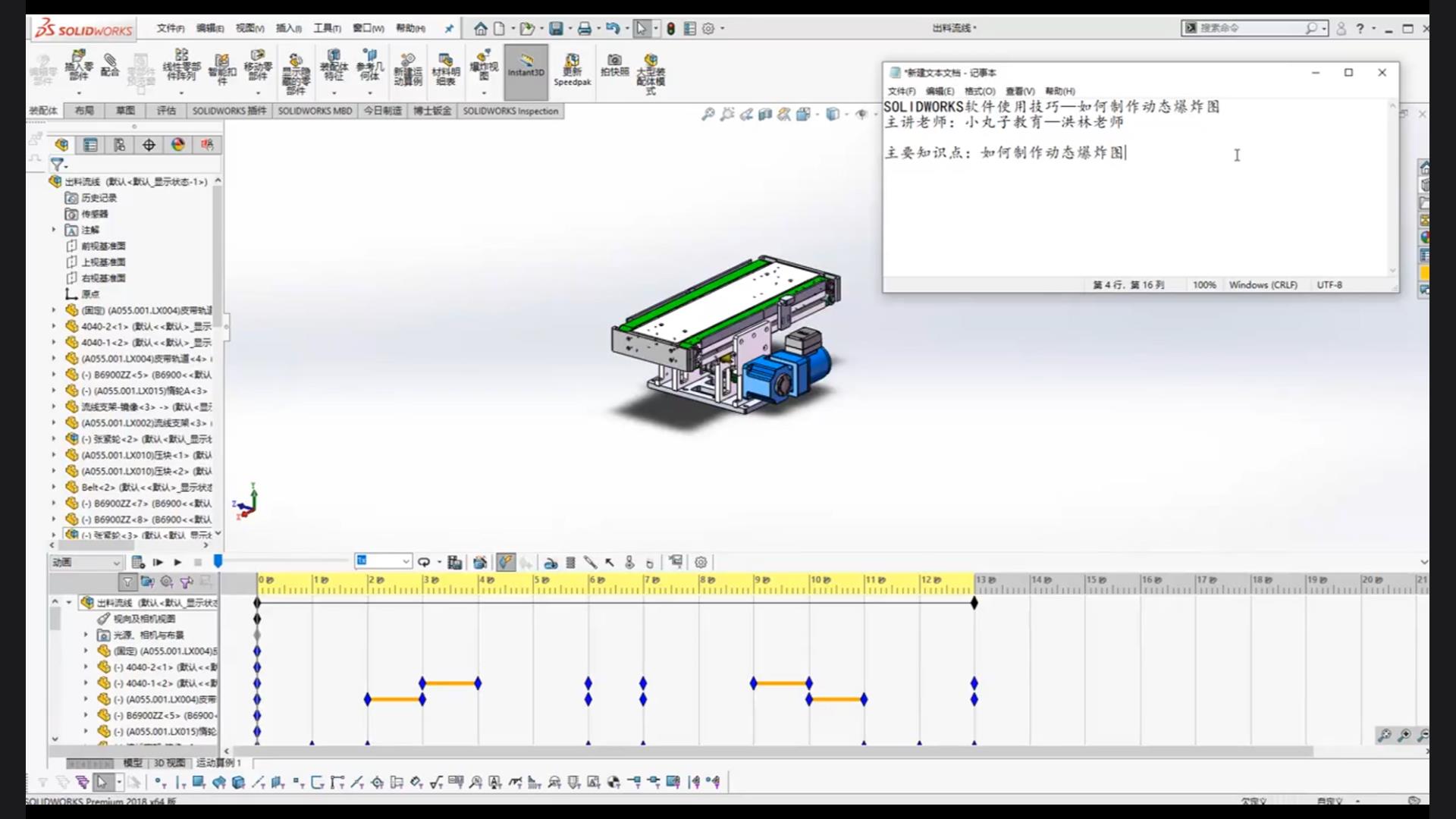Click Move Component (移动零部件) button

pos(258,65)
